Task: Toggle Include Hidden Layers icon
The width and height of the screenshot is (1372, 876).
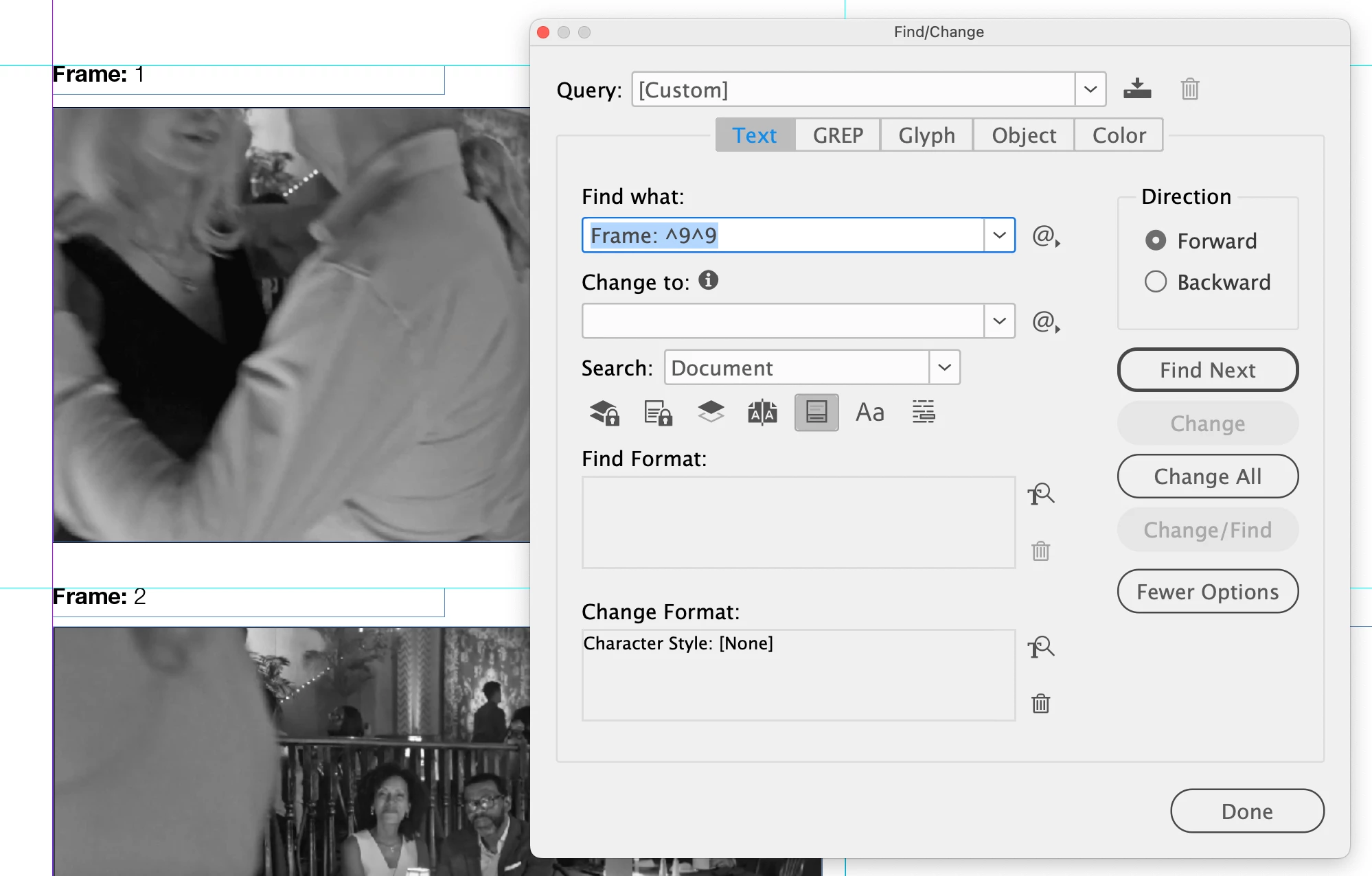Action: (711, 413)
